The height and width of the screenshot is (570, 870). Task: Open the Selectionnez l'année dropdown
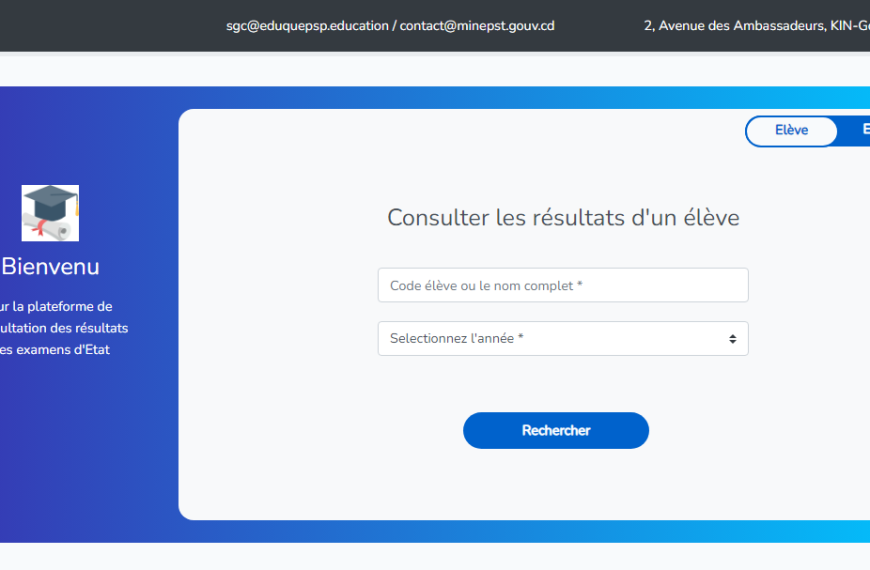point(563,339)
